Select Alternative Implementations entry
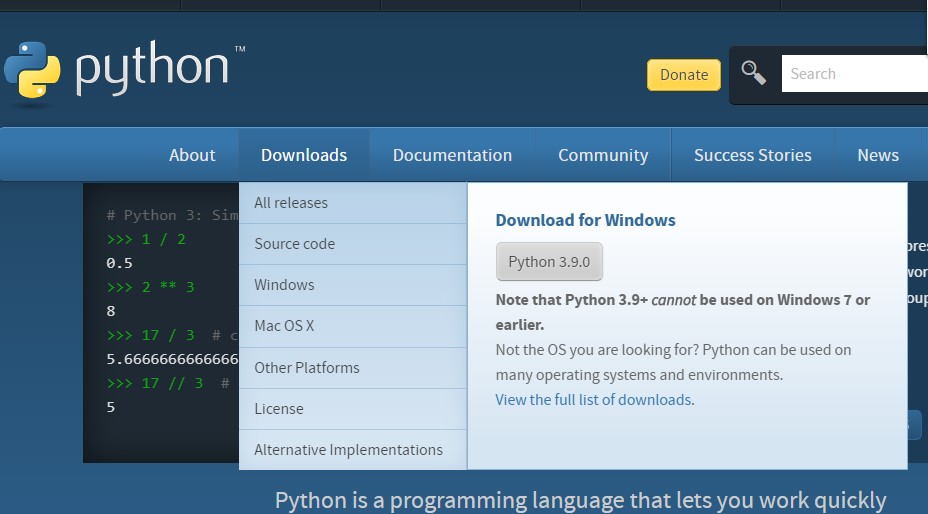 348,450
